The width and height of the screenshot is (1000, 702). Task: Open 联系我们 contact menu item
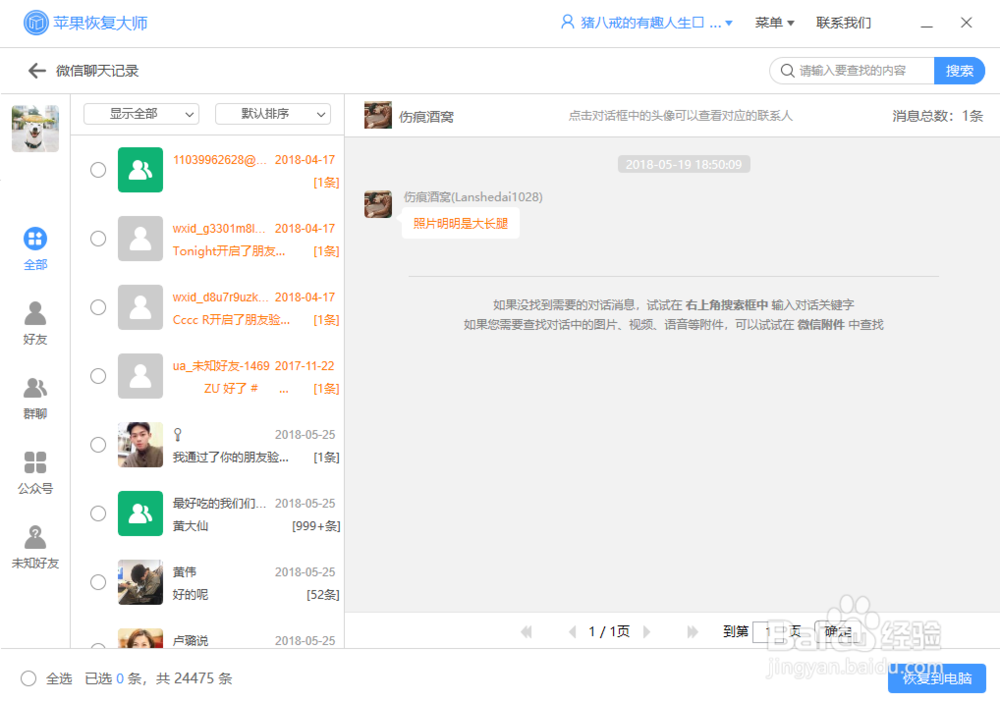tap(843, 23)
